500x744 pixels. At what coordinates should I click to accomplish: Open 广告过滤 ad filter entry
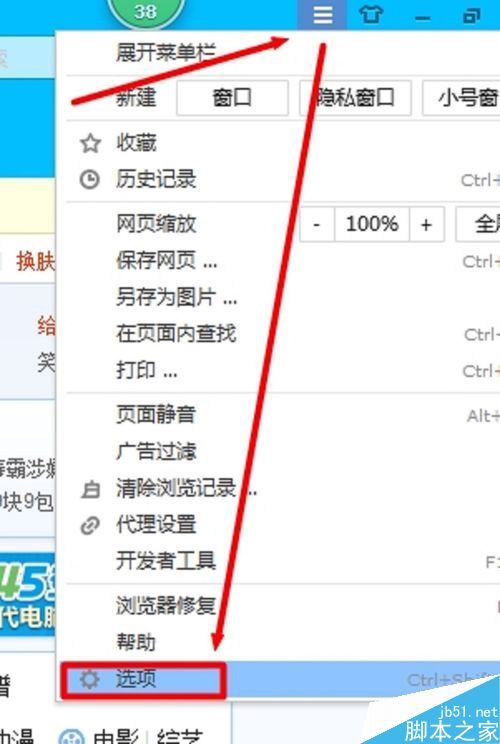[x=156, y=451]
